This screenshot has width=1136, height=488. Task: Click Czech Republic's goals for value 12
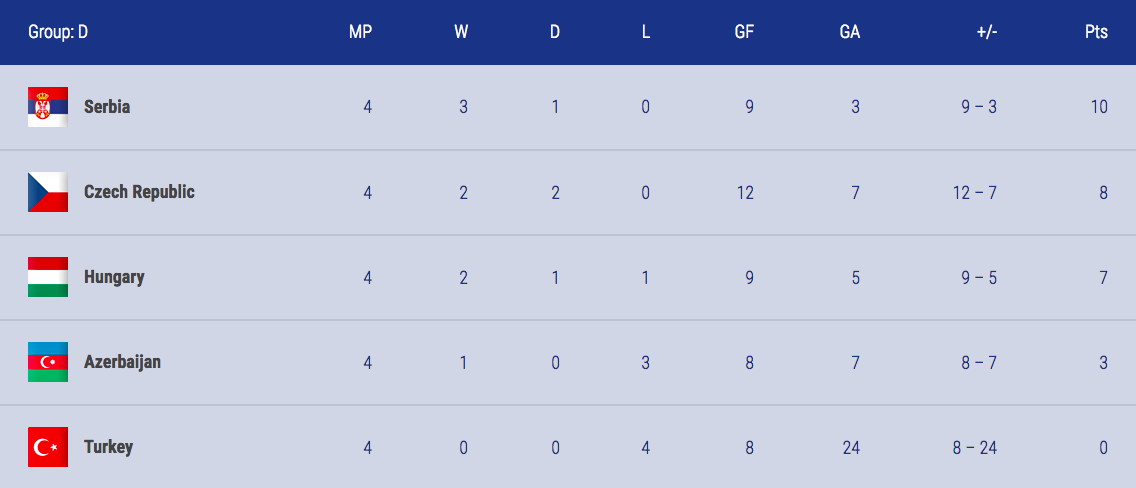click(744, 193)
